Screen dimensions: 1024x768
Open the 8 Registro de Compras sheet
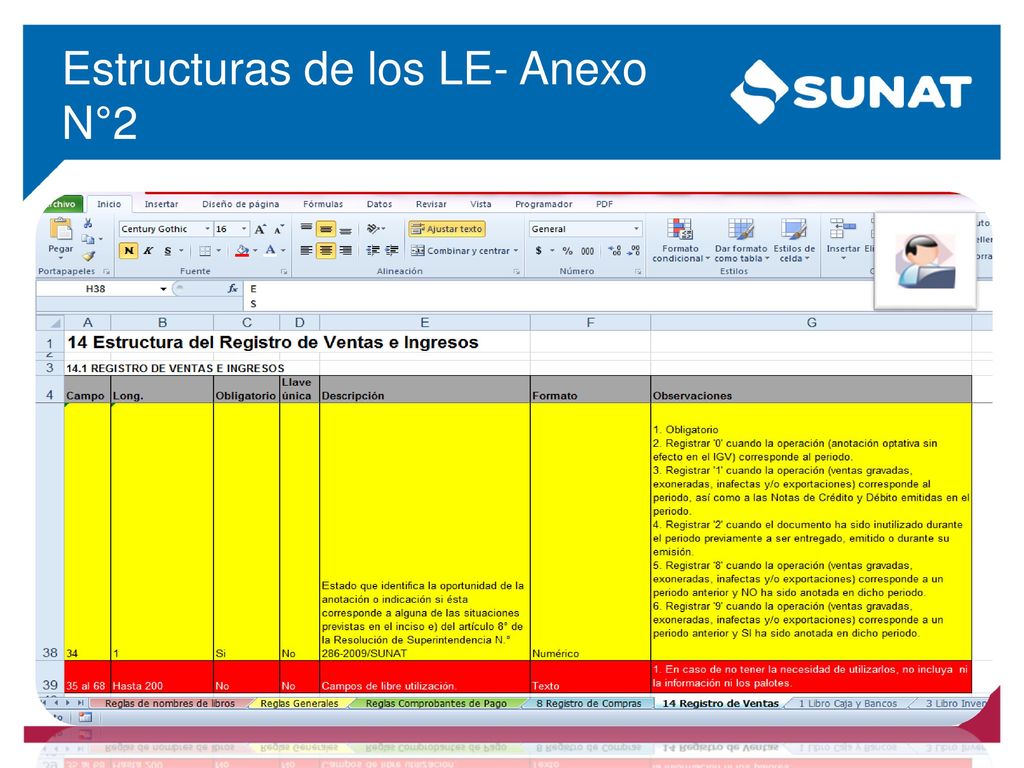pos(588,703)
